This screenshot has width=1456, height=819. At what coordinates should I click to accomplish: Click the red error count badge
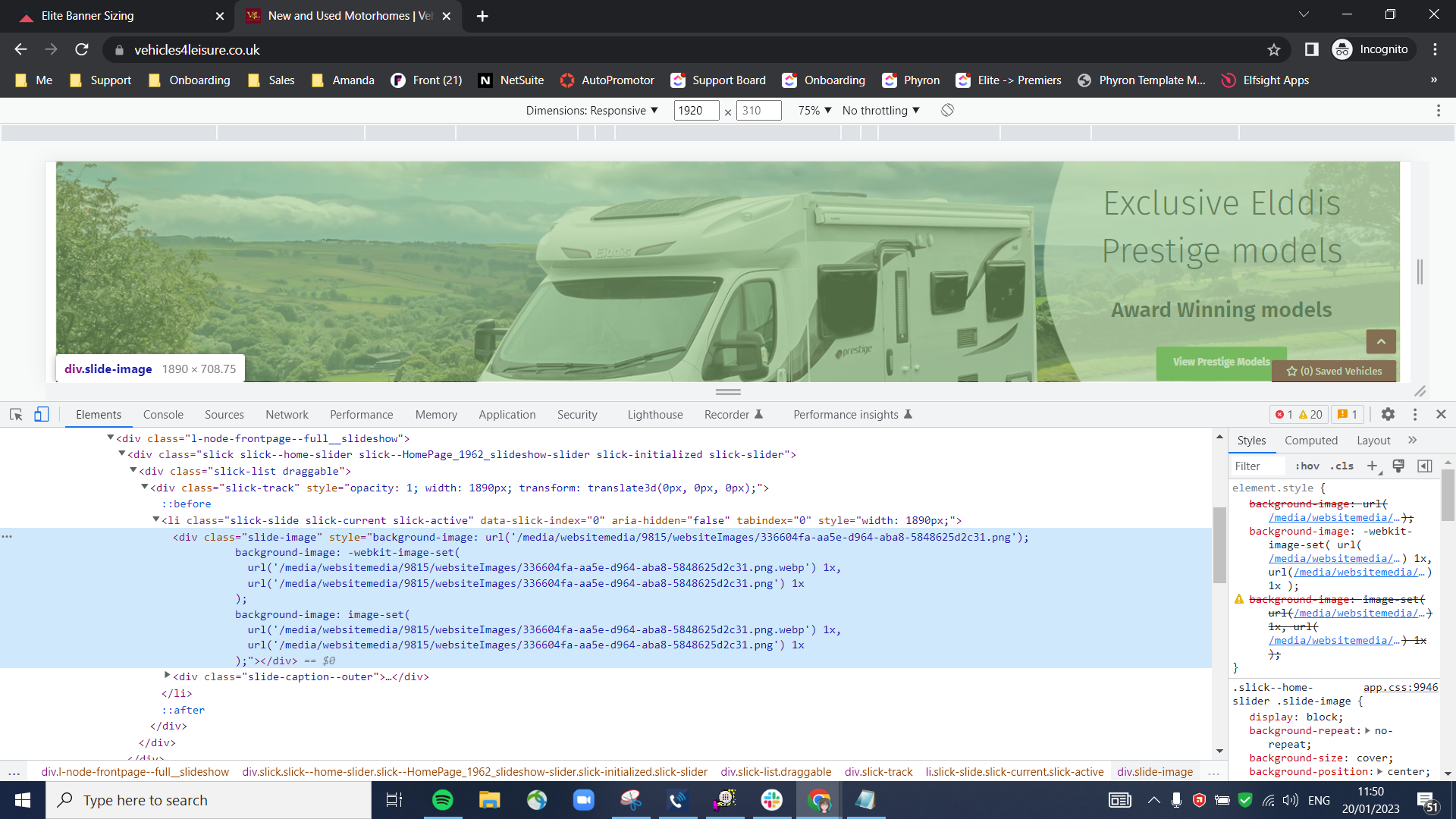point(1284,414)
